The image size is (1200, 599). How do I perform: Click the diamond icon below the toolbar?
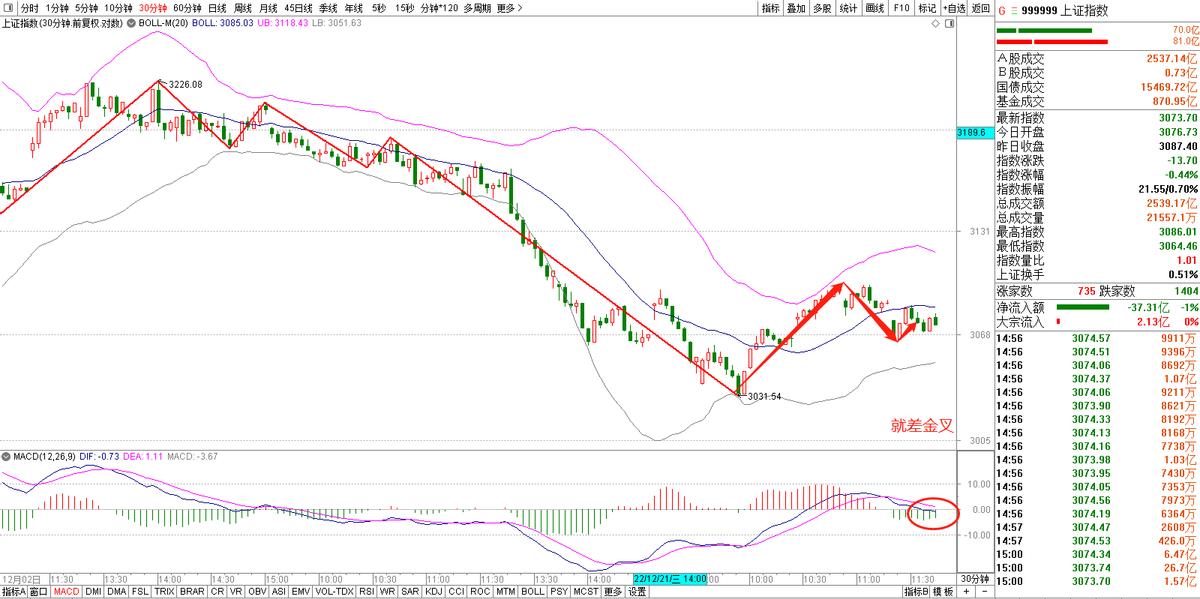tap(935, 22)
